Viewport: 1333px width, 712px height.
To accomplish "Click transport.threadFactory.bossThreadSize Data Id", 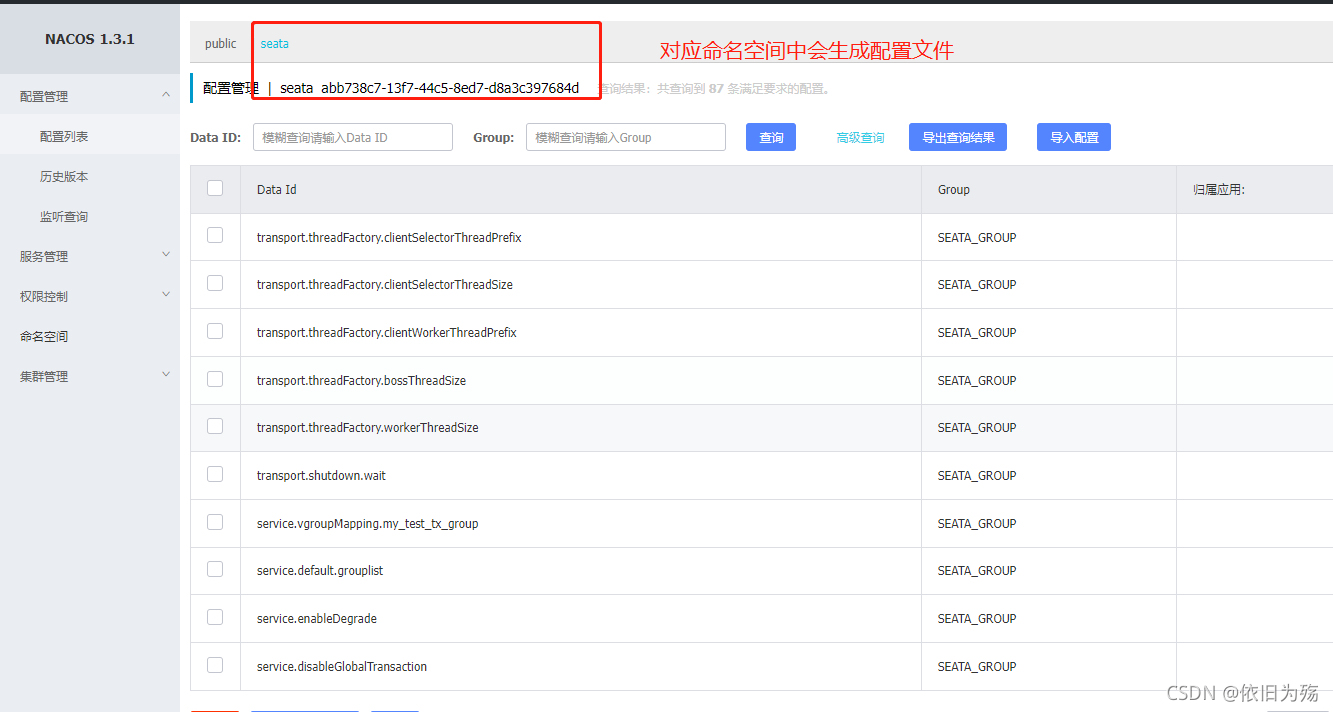I will coord(361,381).
